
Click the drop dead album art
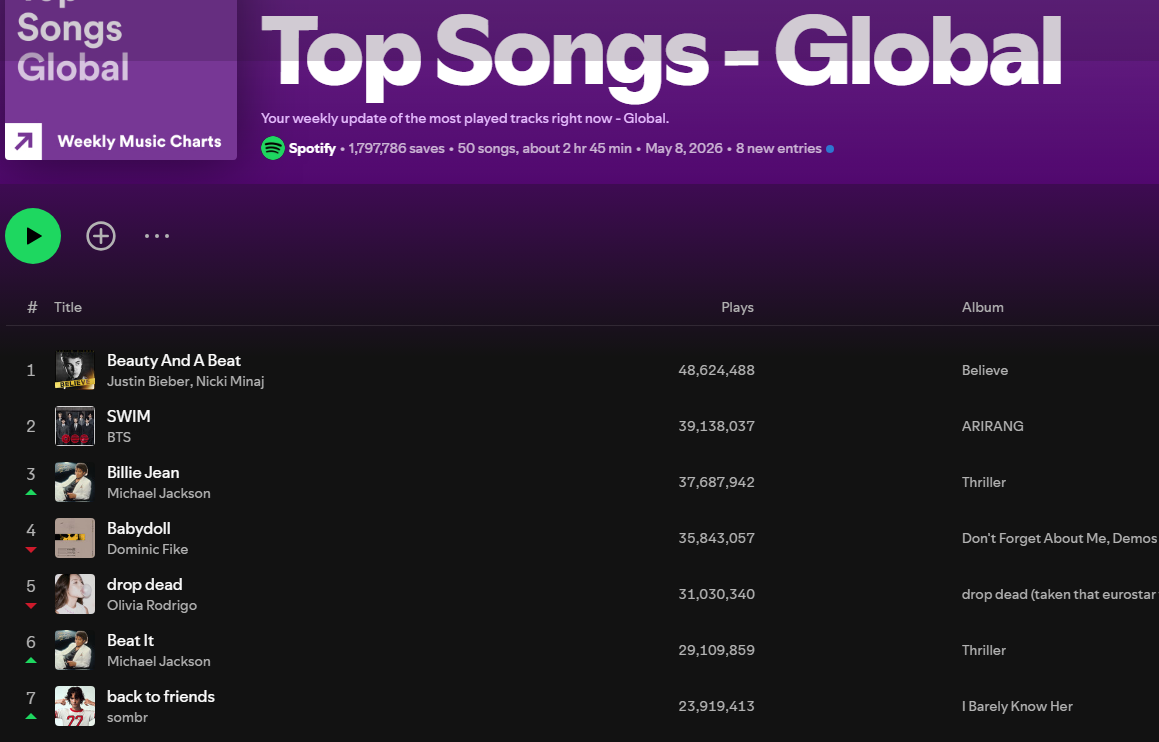75,594
